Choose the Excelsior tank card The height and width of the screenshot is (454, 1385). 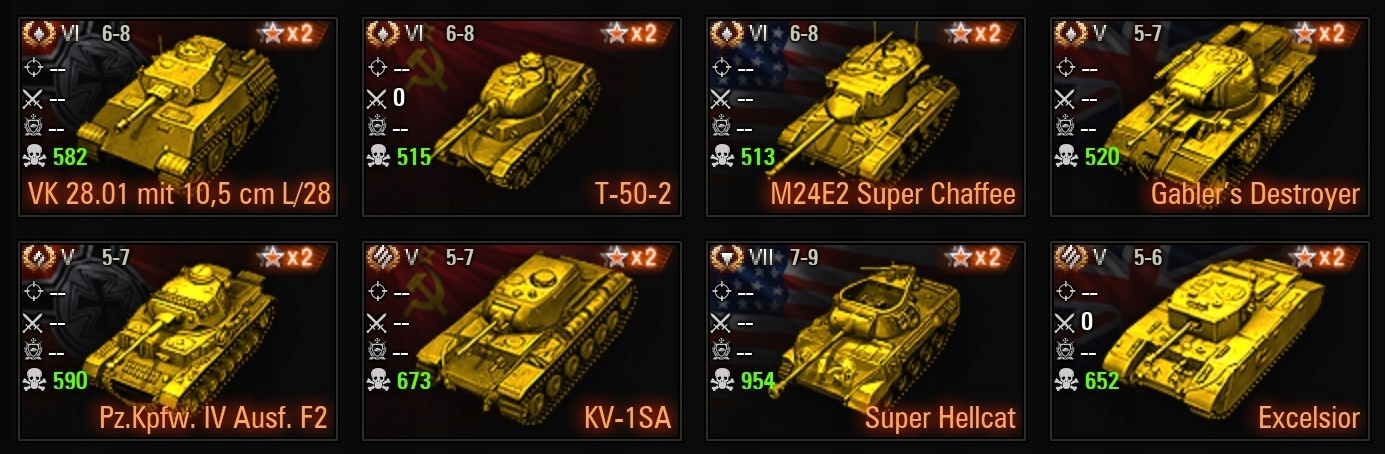point(1209,341)
